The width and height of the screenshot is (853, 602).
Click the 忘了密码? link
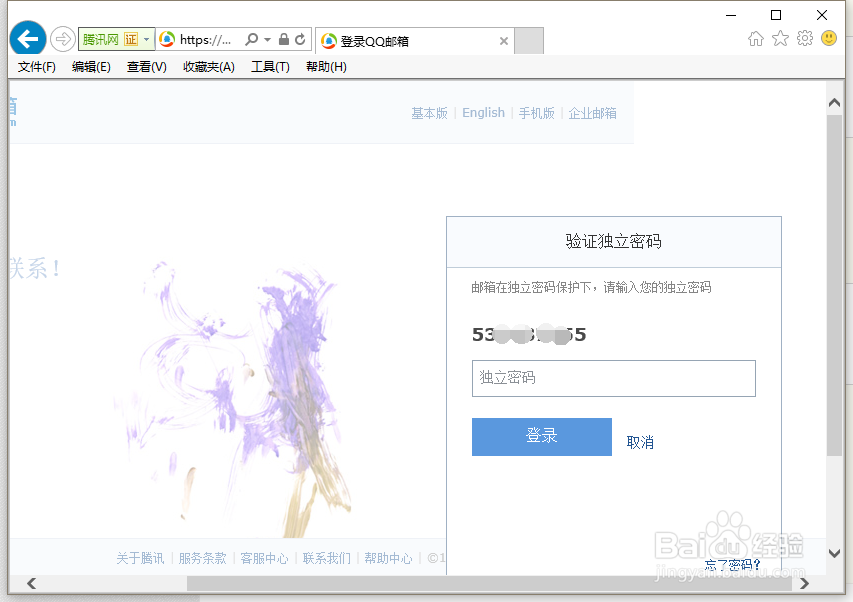click(x=732, y=565)
